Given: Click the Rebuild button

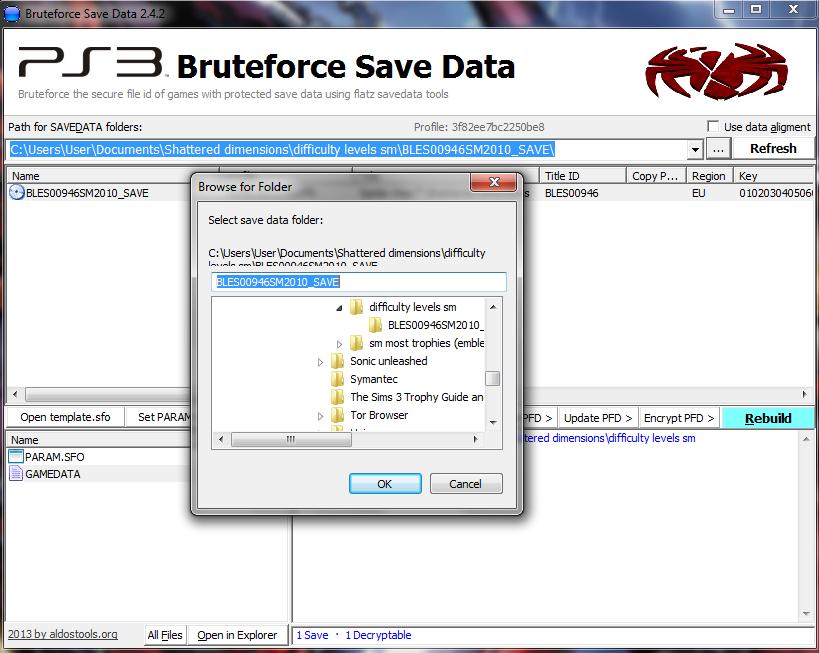Looking at the screenshot, I should tap(768, 418).
